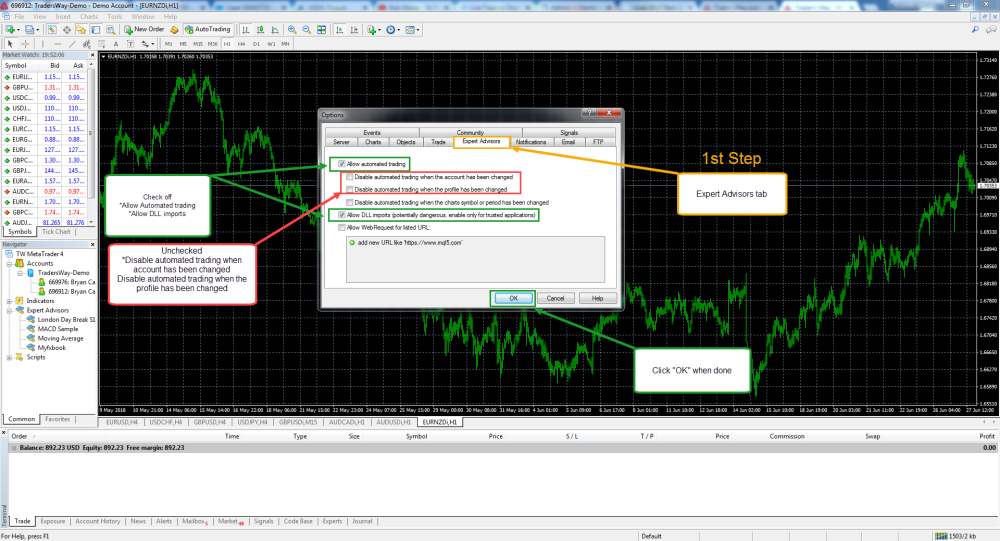The image size is (1000, 541).
Task: Draw a vertical line tool
Action: point(43,43)
